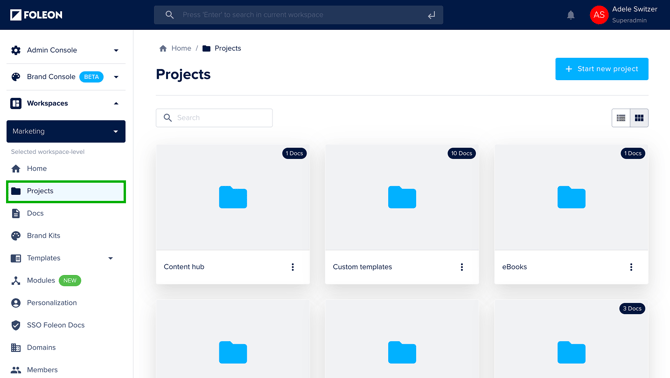The width and height of the screenshot is (670, 378).
Task: Open the notifications bell
Action: pyautogui.click(x=570, y=15)
